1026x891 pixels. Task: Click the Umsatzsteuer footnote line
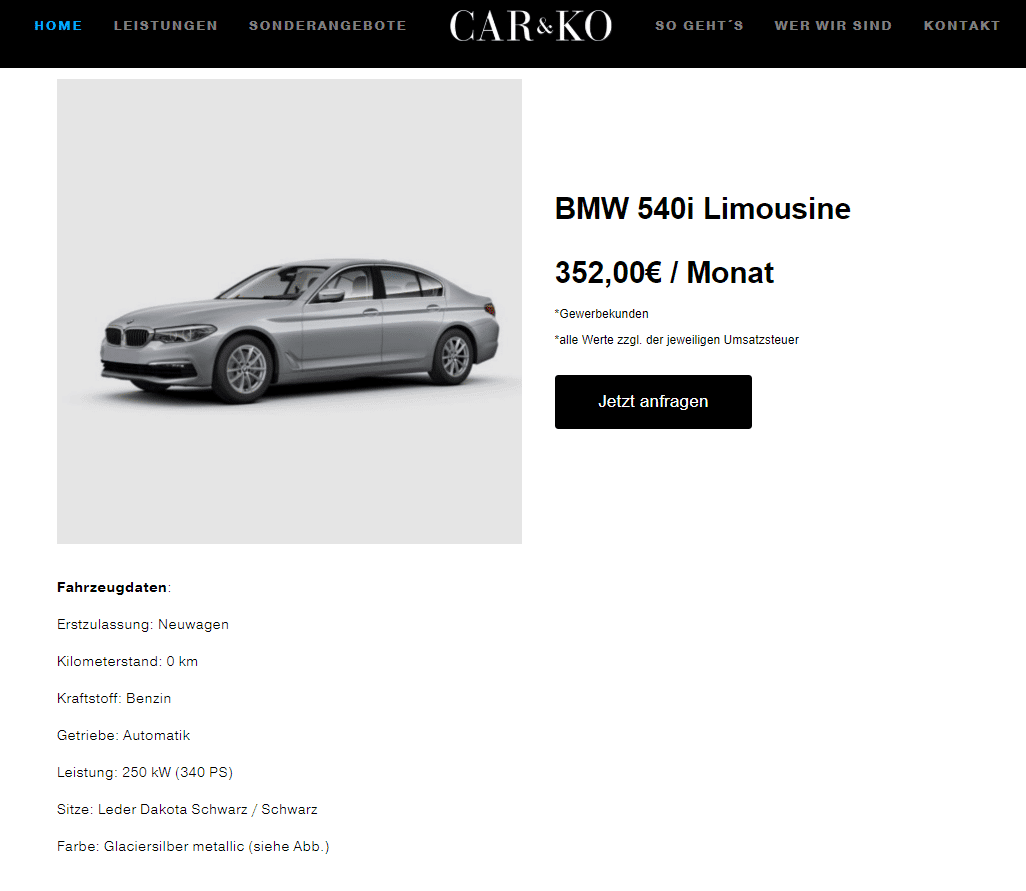(677, 340)
